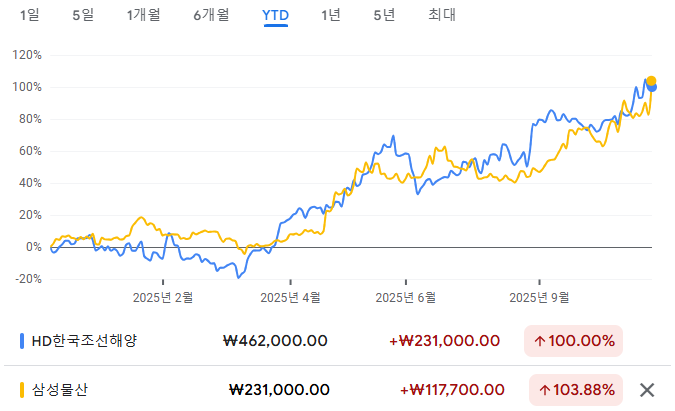Open the HD한국조선해양 stock row
This screenshot has height=411, width=675.
(x=338, y=341)
